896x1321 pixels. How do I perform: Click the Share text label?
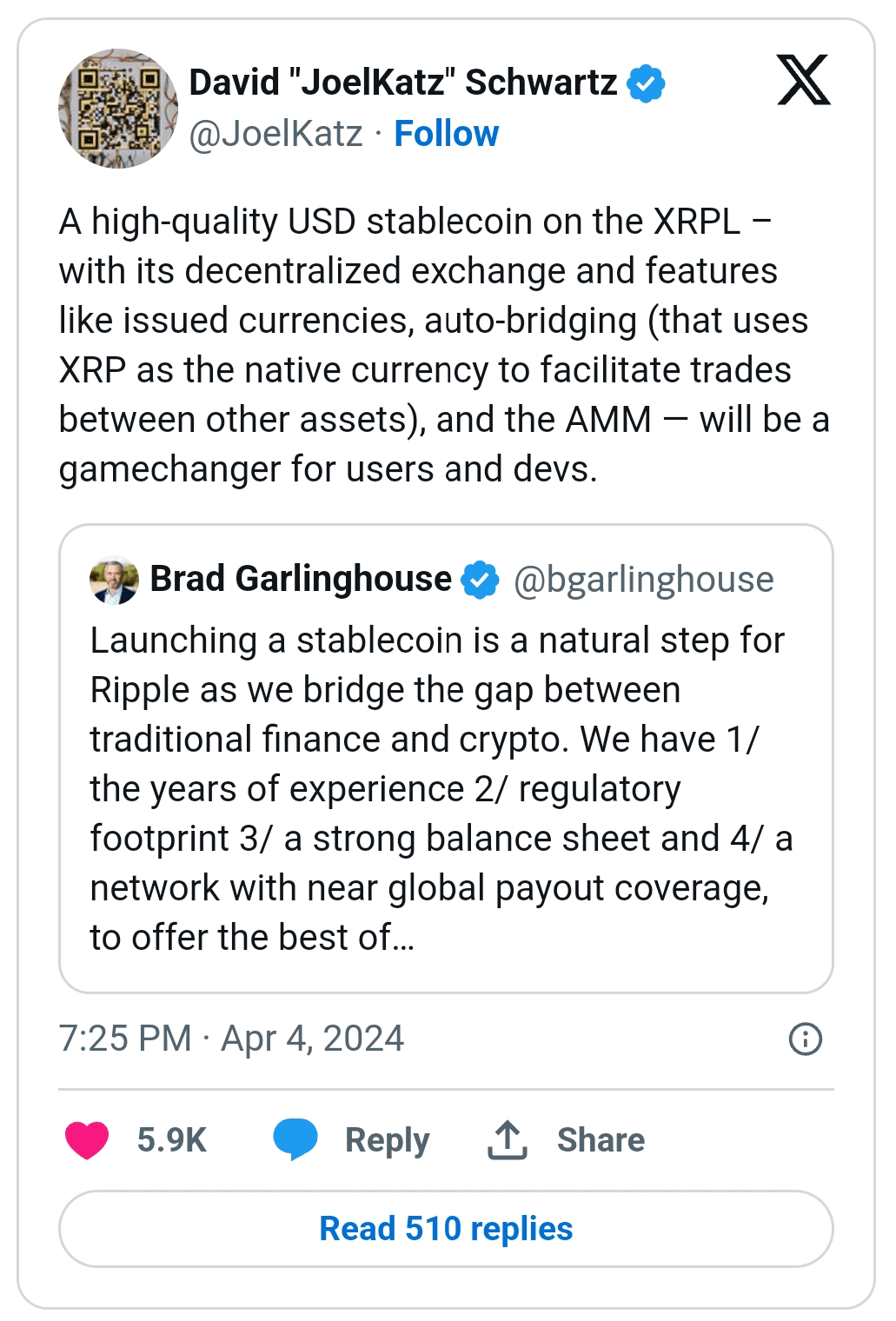601,1140
